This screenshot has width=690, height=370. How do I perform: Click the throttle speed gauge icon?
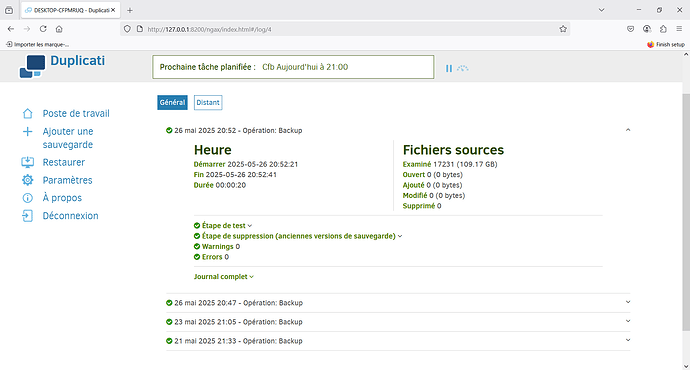click(x=462, y=68)
